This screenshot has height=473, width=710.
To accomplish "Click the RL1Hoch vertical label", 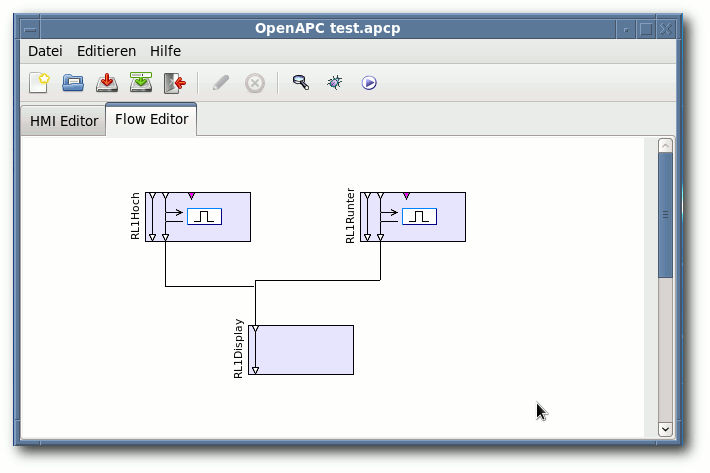I will pos(135,216).
